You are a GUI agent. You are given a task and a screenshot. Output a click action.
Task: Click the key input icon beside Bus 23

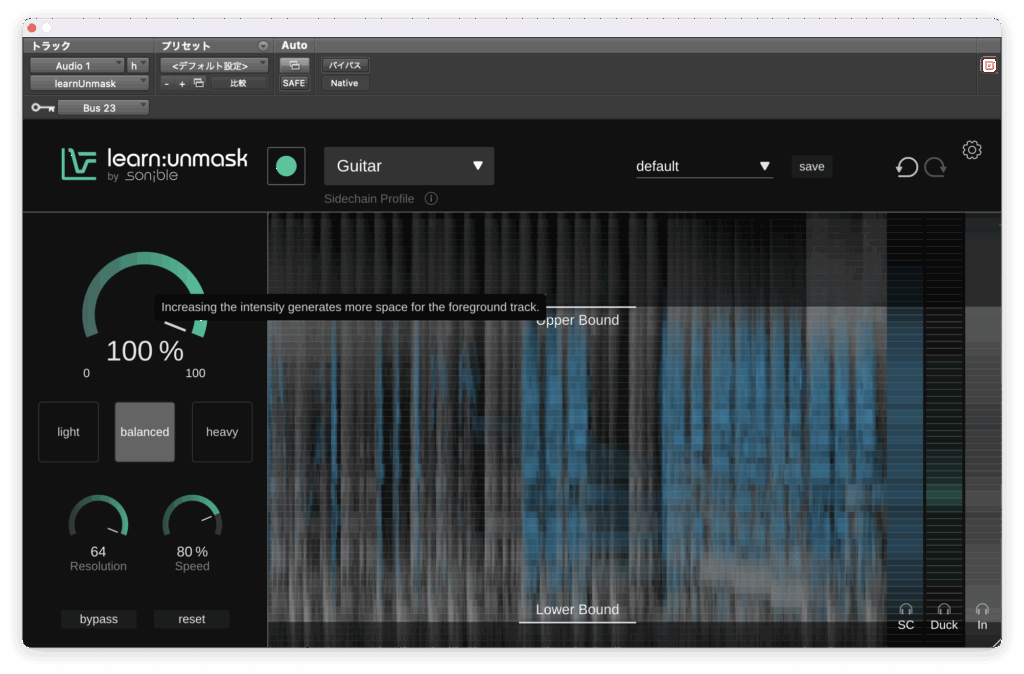pyautogui.click(x=43, y=108)
